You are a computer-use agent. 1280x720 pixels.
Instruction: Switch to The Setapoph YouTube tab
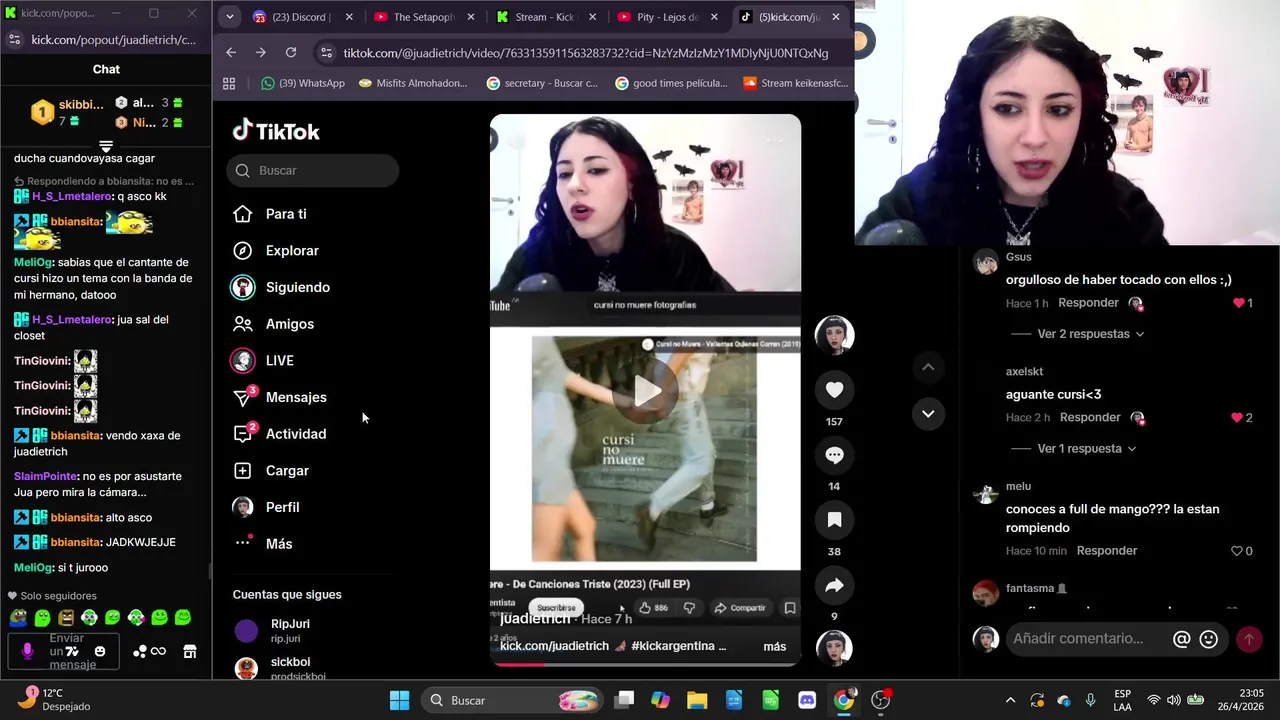tap(424, 17)
